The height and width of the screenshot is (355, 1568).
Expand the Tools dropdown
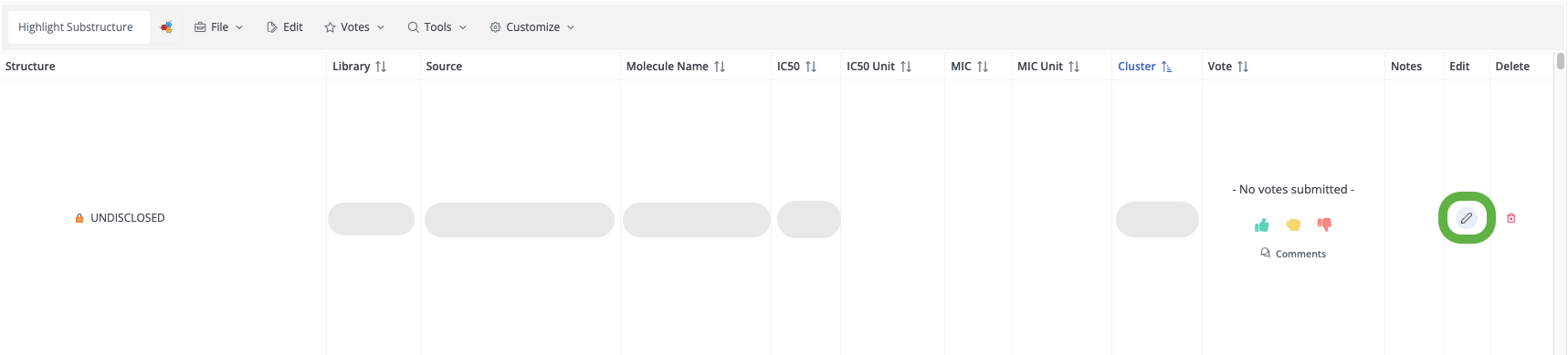[x=437, y=27]
